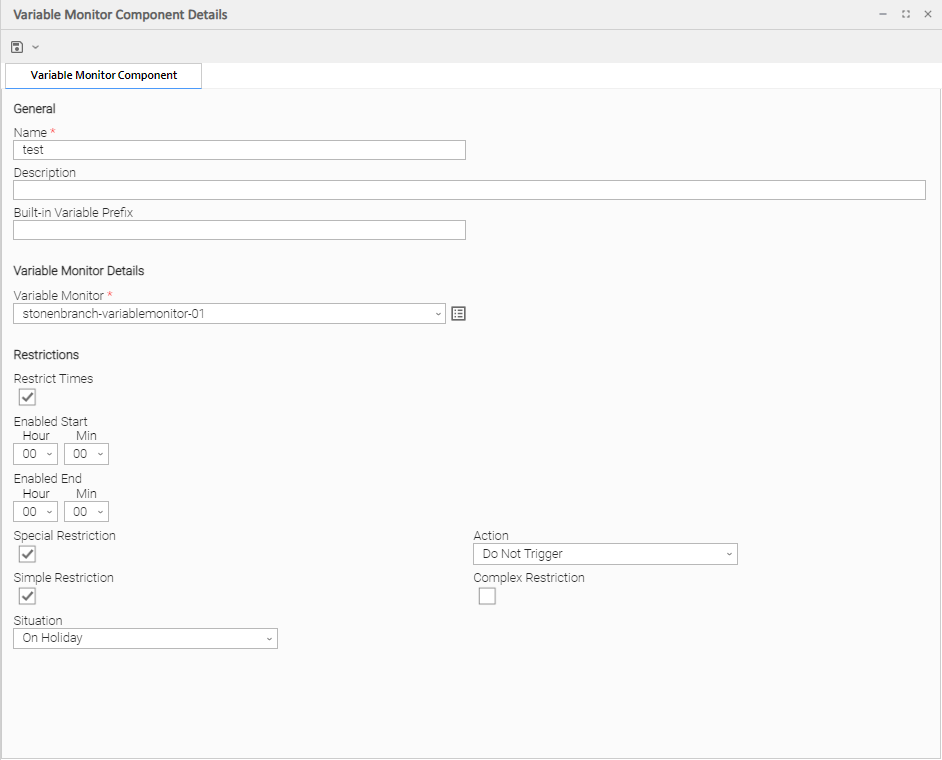The width and height of the screenshot is (942, 760).
Task: Open Enabled End Hour dropdown
Action: [x=36, y=512]
